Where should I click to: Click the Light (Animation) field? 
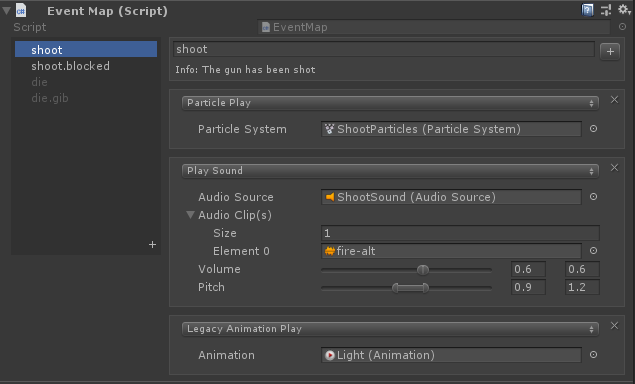(451, 355)
